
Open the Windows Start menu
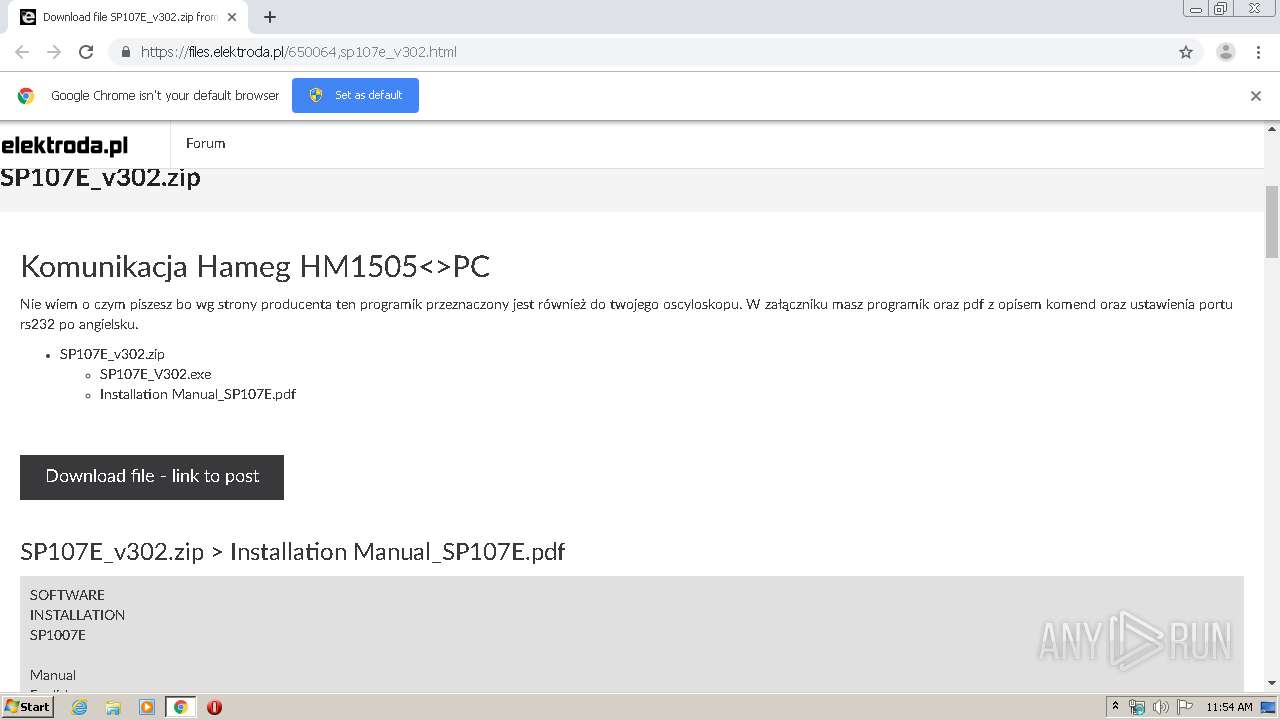point(27,706)
